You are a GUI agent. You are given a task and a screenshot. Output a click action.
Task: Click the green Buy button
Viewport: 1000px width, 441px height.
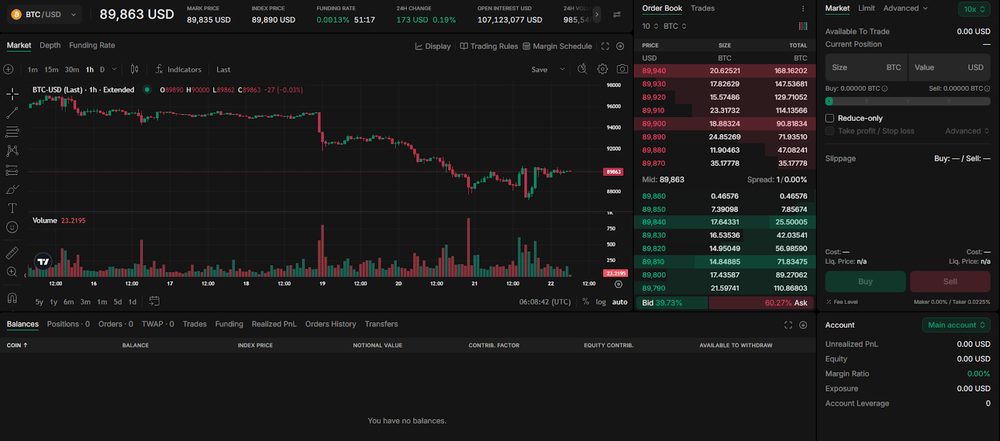865,281
